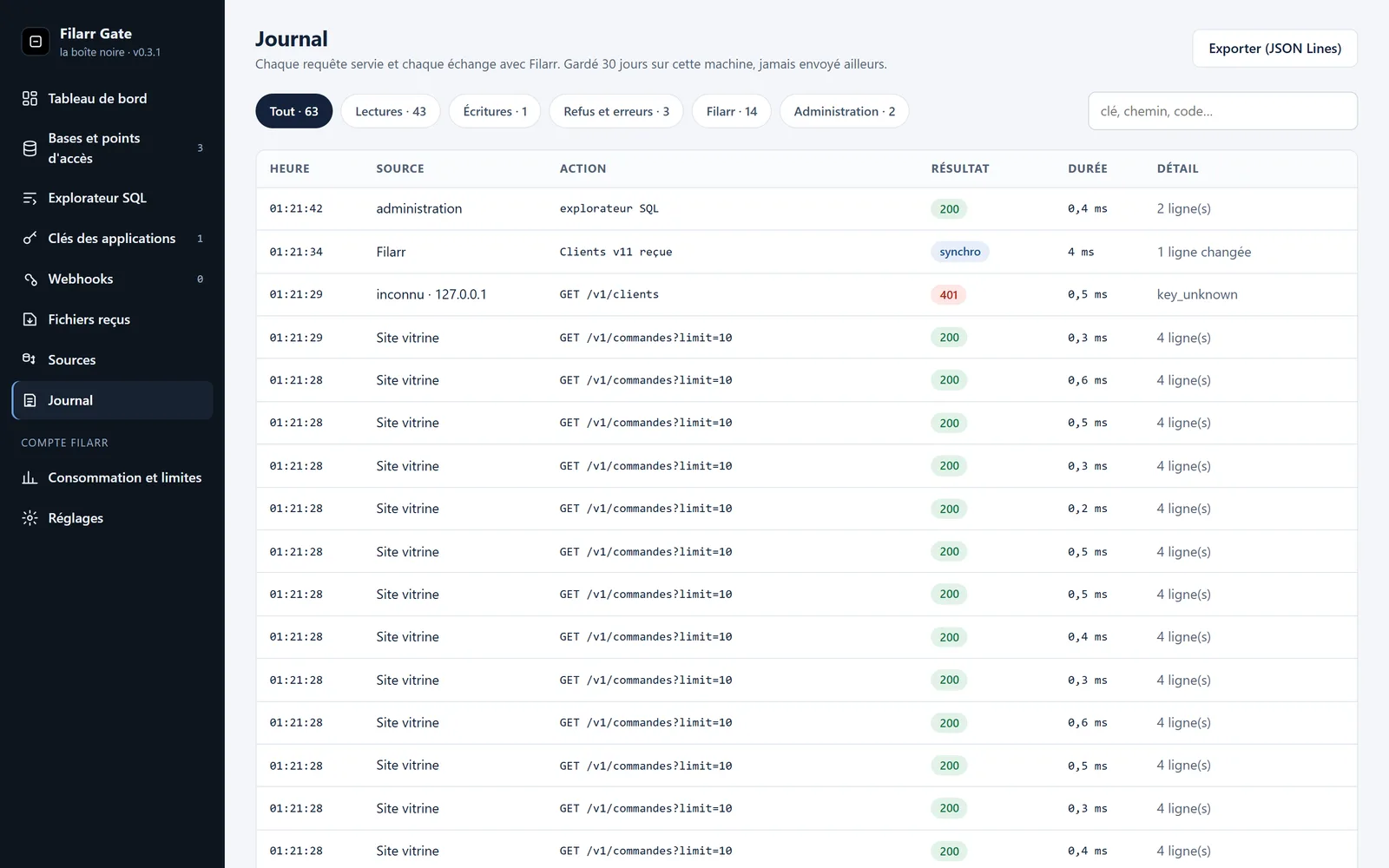Click the Webhooks count badge

pyautogui.click(x=200, y=279)
